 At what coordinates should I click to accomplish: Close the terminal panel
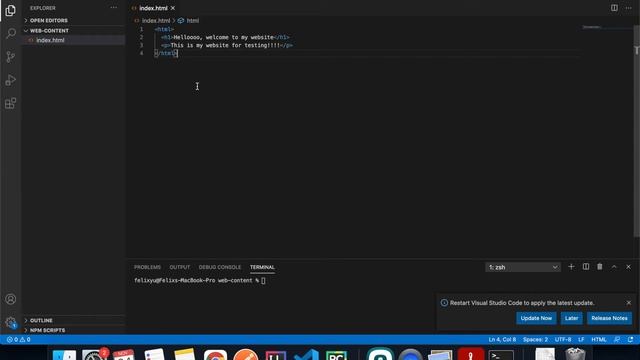click(629, 267)
